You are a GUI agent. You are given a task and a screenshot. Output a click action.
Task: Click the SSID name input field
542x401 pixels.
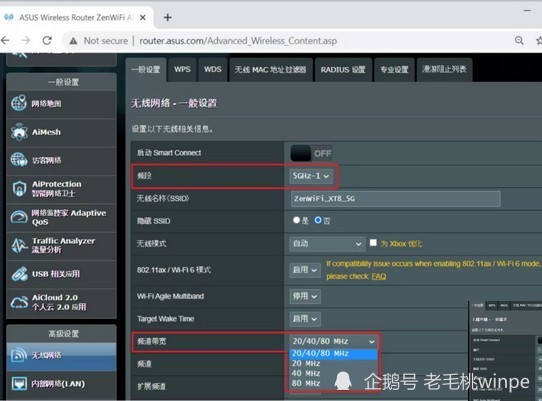pos(395,199)
